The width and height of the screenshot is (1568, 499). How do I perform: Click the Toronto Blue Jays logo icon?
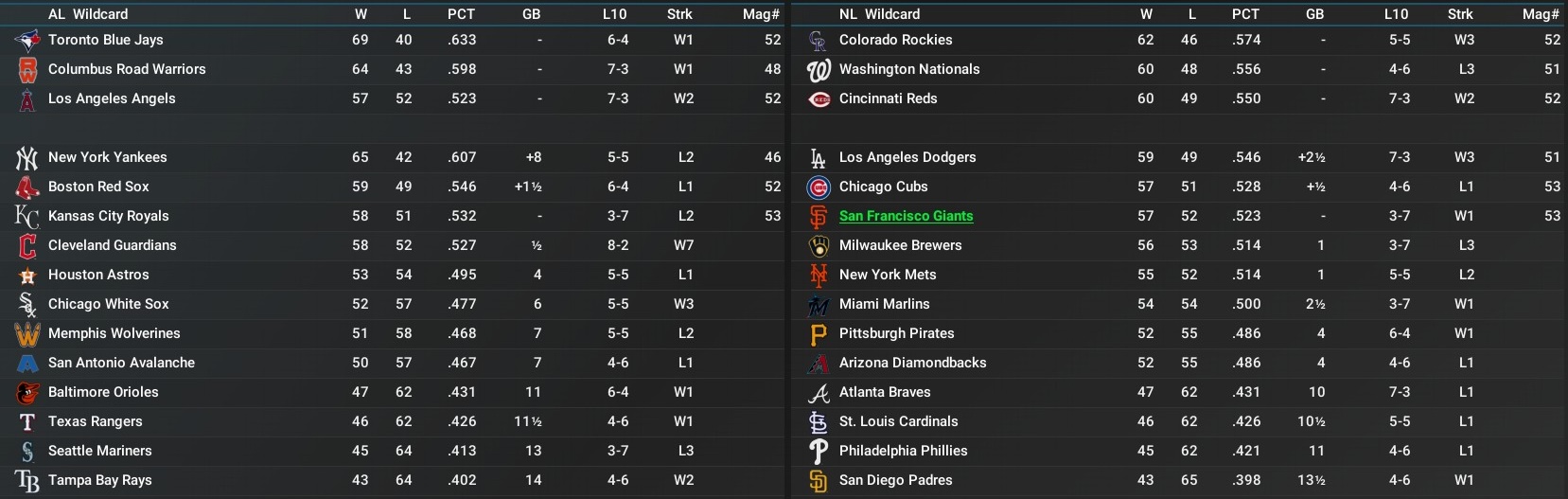point(27,40)
